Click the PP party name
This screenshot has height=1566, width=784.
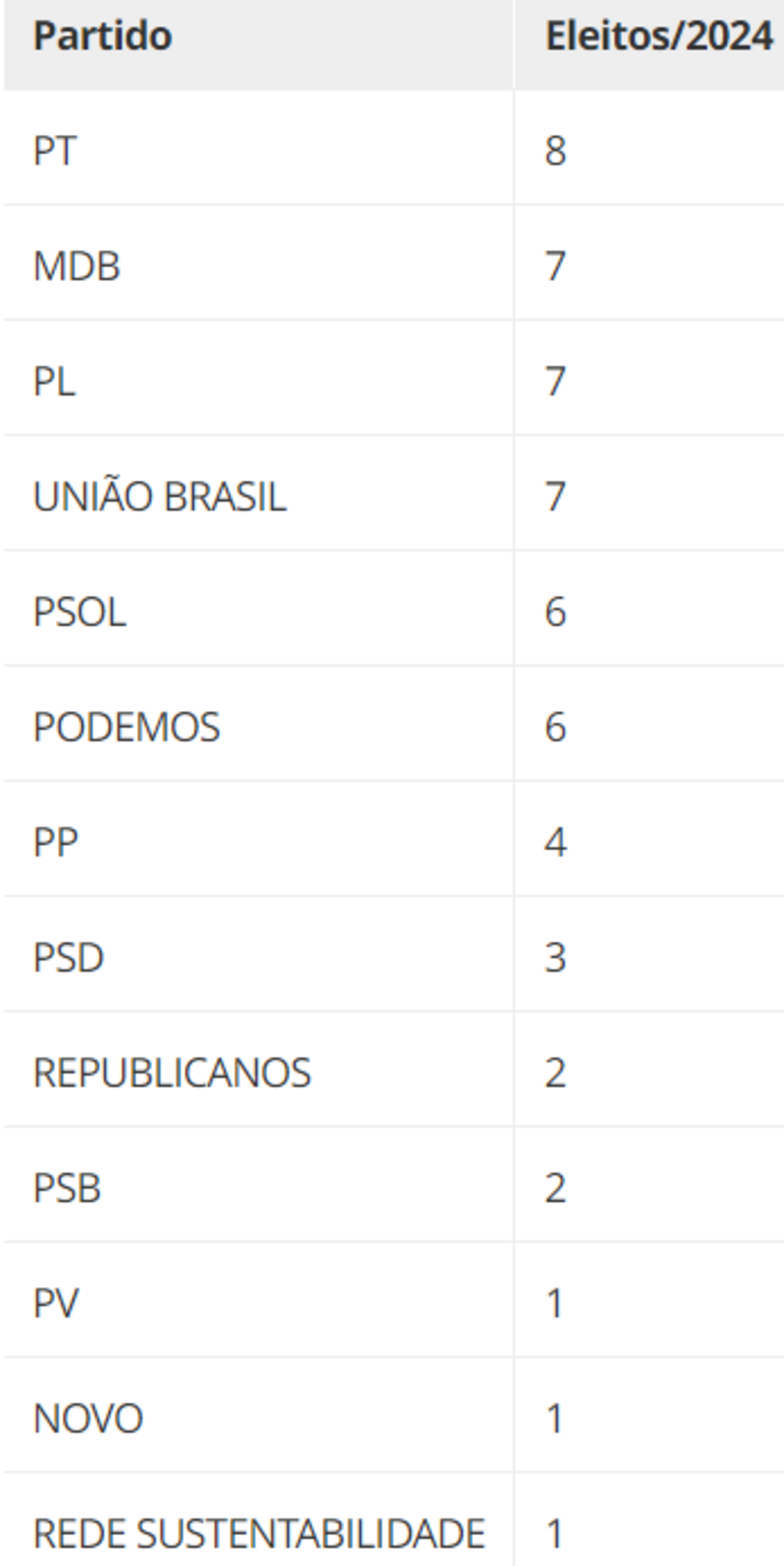pos(56,843)
